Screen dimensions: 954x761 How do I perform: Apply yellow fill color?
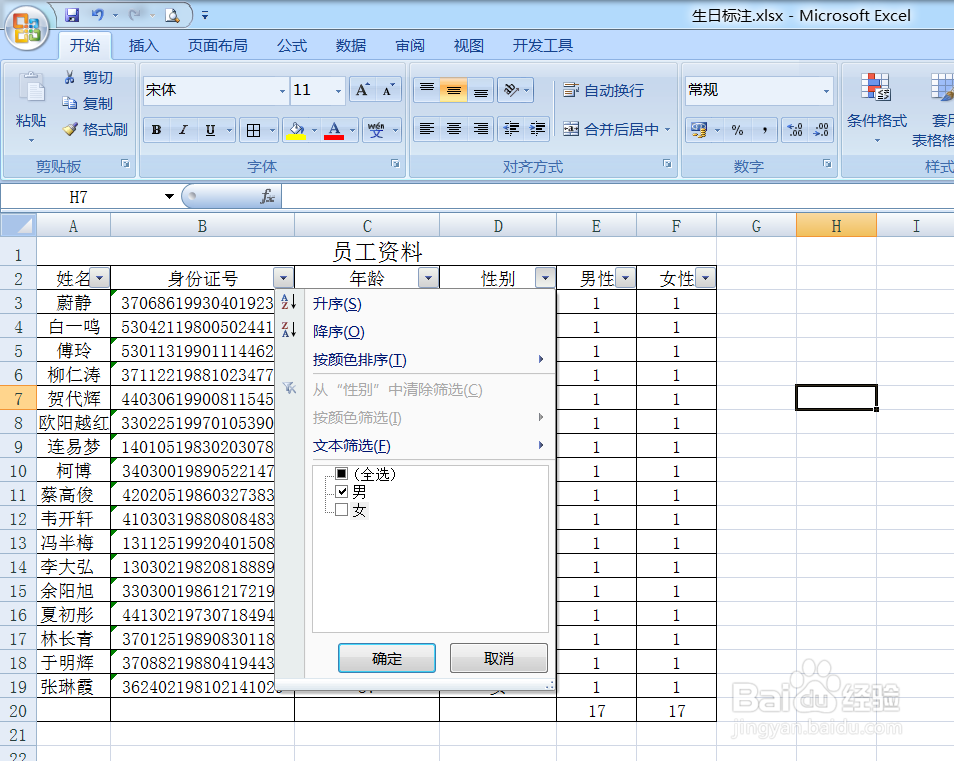(x=296, y=130)
